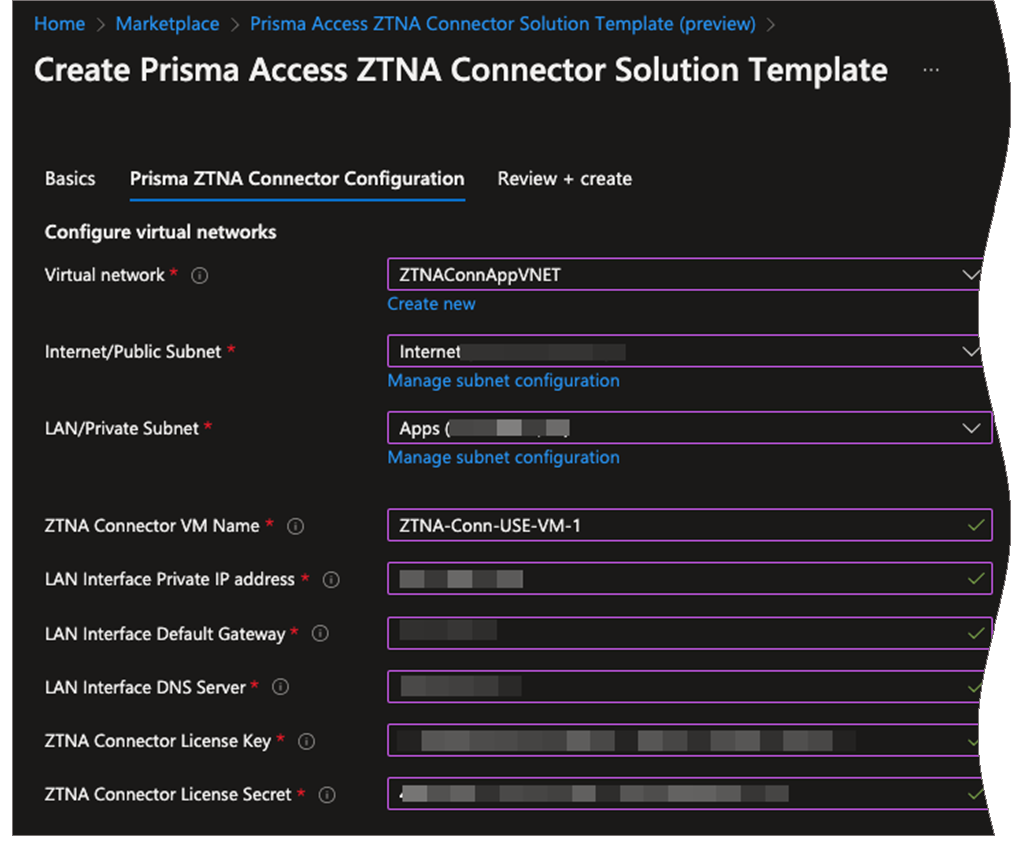Click info icon for ZTNA Connector License Key

306,741
